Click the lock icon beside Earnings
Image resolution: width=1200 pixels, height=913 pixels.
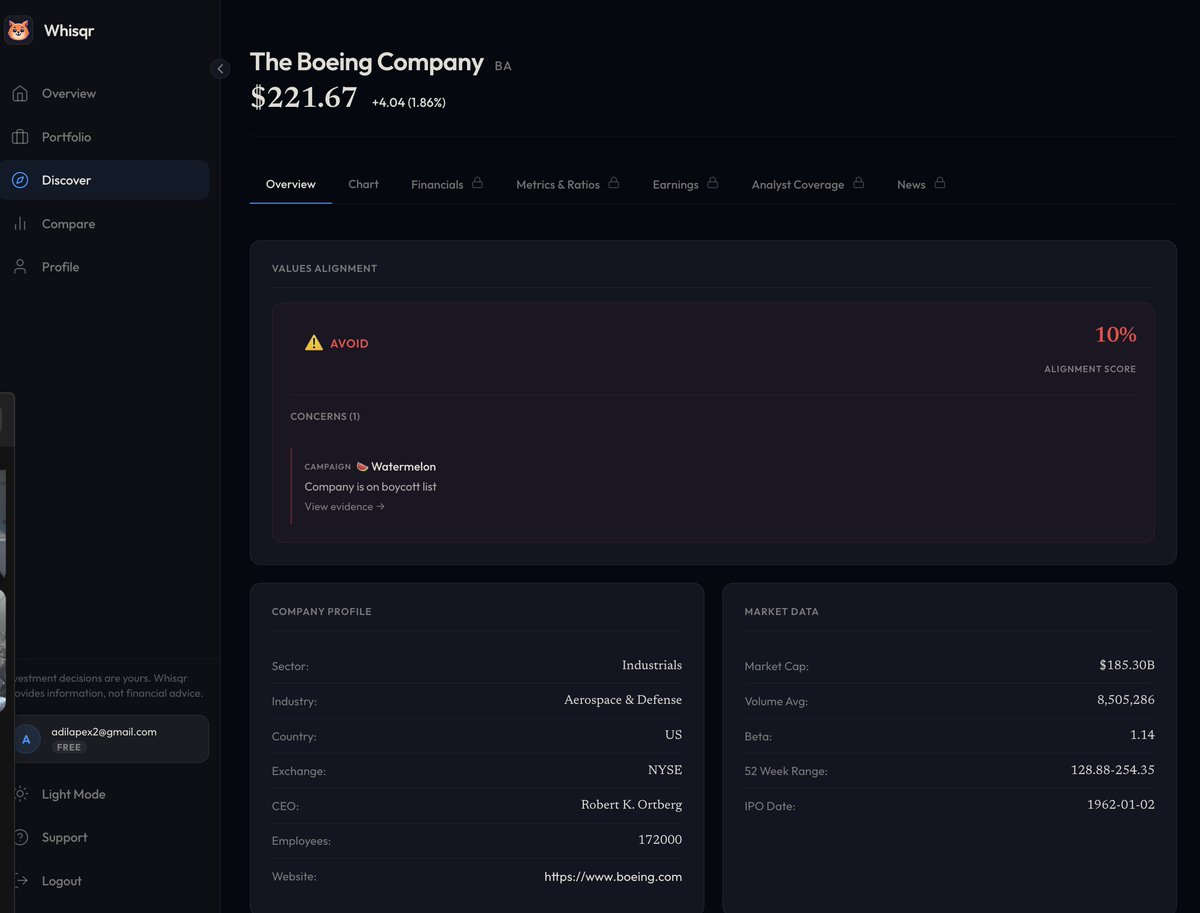point(713,183)
